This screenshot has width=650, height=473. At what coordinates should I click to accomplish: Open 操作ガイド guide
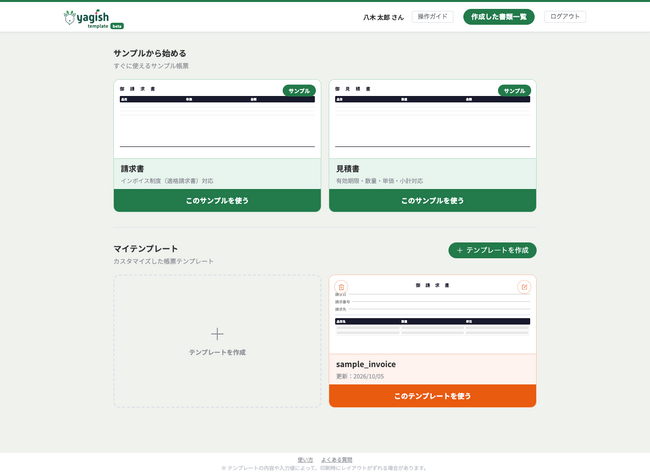point(432,17)
